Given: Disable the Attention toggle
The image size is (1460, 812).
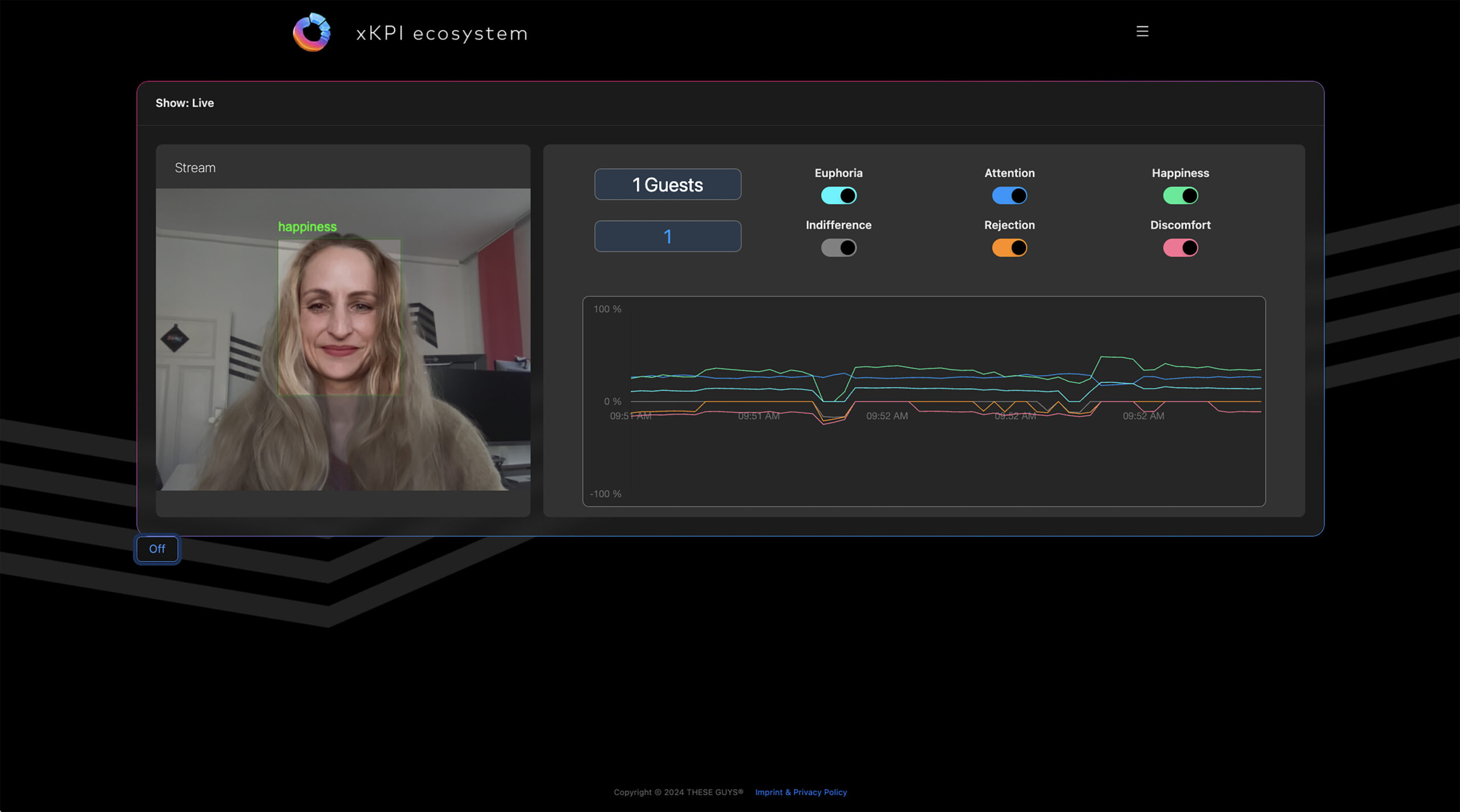Looking at the screenshot, I should (1009, 196).
